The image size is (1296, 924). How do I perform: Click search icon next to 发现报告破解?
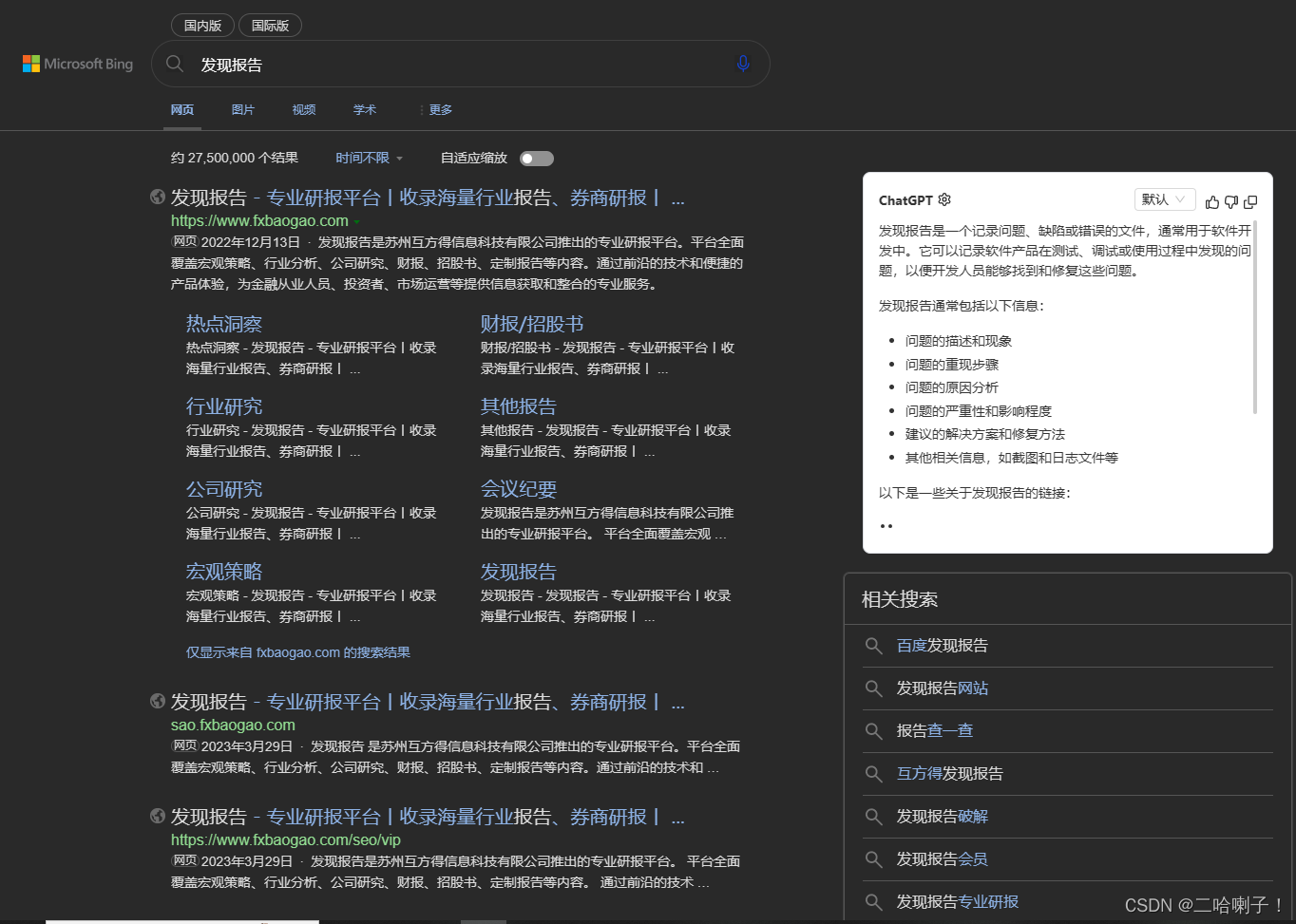pyautogui.click(x=873, y=817)
